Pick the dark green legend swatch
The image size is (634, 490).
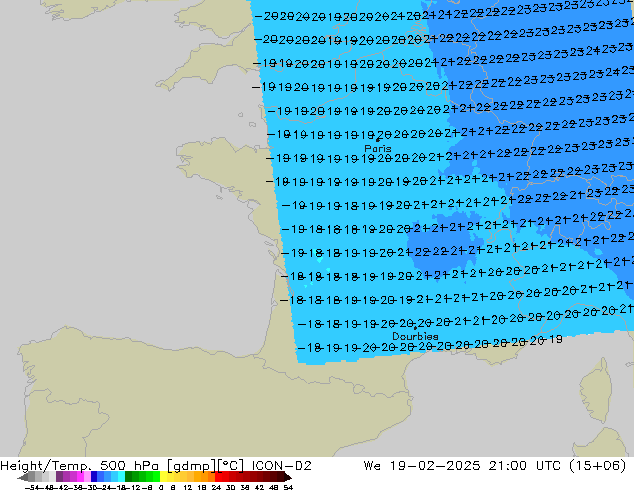pos(129,476)
